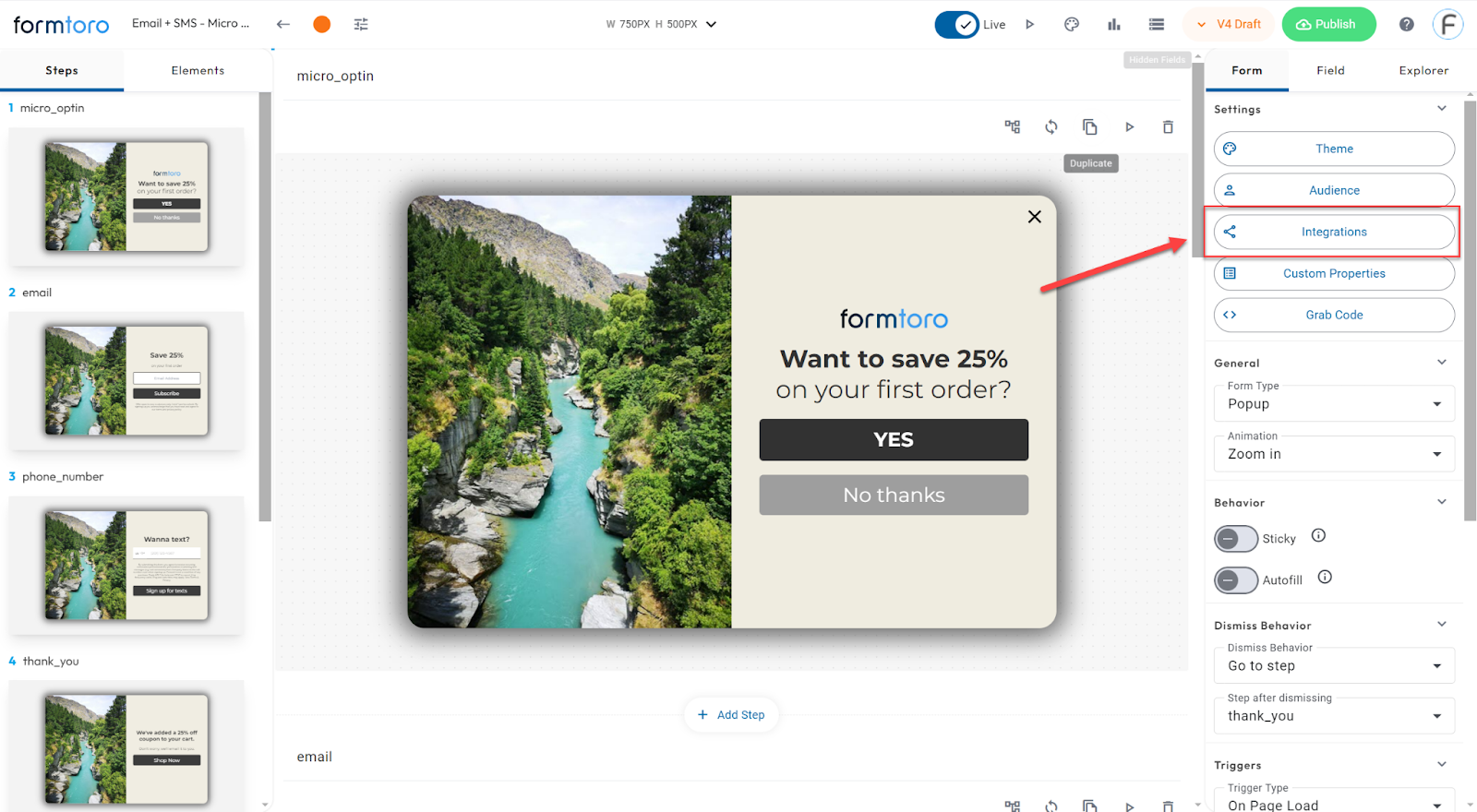Delete the email step trash icon
Screen dimensions: 1477x812
click(1168, 806)
